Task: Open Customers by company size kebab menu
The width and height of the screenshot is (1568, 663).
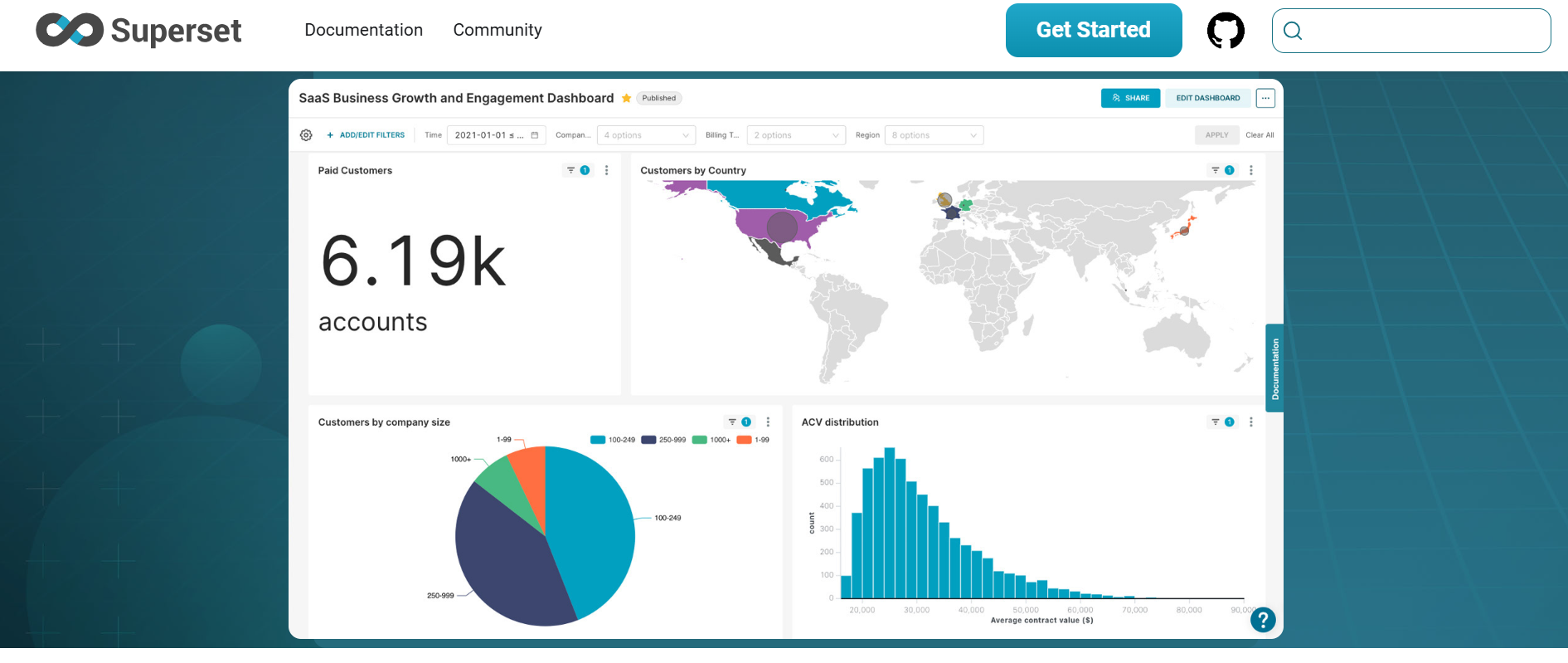Action: (x=768, y=422)
